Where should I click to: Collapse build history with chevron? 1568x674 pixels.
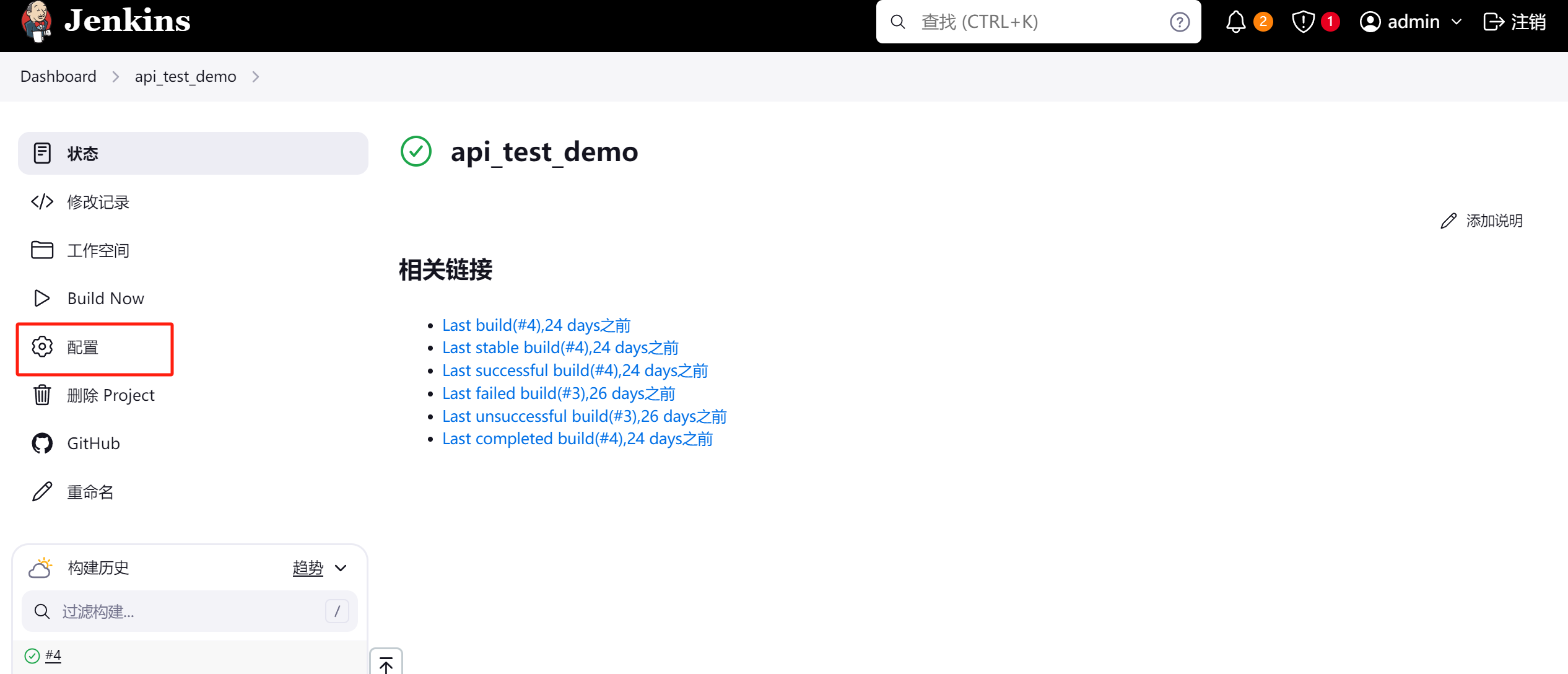click(341, 568)
